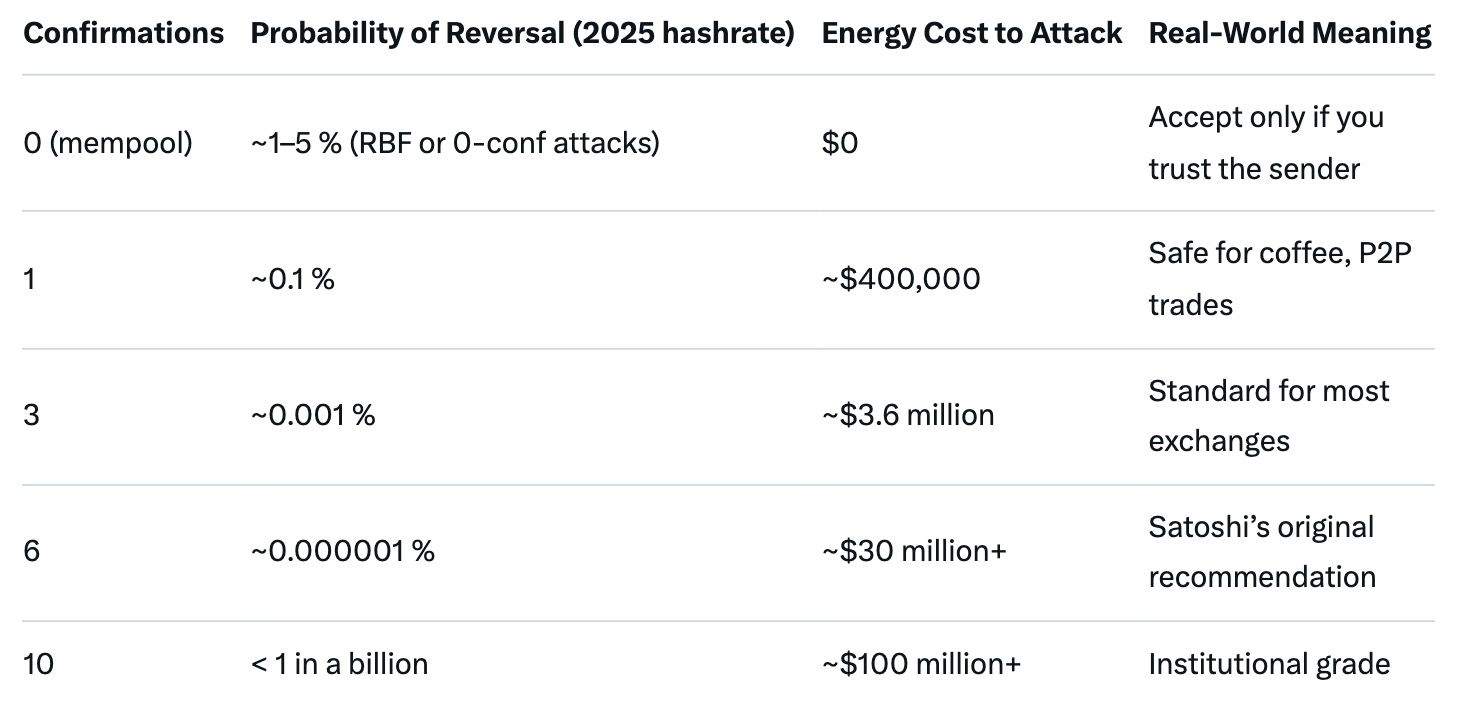Click "Satoshi's original recommendation" cell
Image resolution: width=1478 pixels, height=714 pixels.
tap(1261, 551)
